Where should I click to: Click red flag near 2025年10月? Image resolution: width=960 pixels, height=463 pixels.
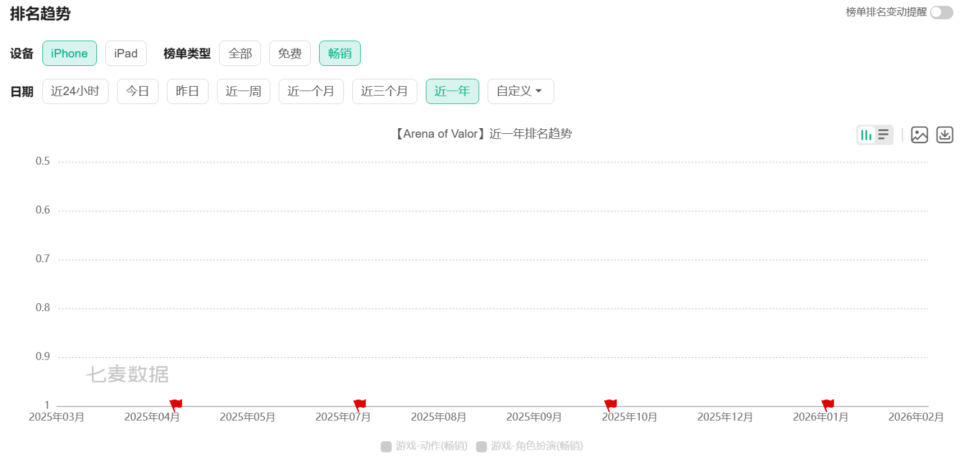611,404
